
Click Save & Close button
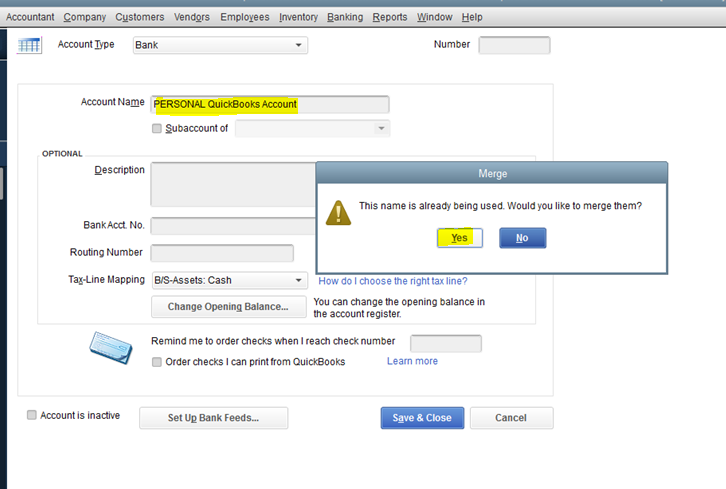(x=422, y=418)
